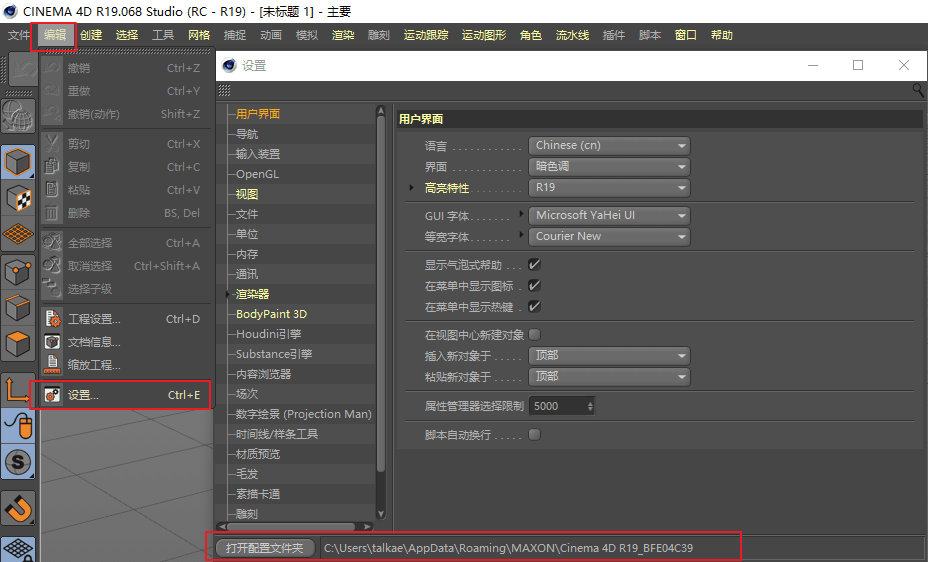Viewport: 928px width, 562px height.
Task: Toggle the 在菜单中显示图标 checkbox
Action: [x=534, y=286]
